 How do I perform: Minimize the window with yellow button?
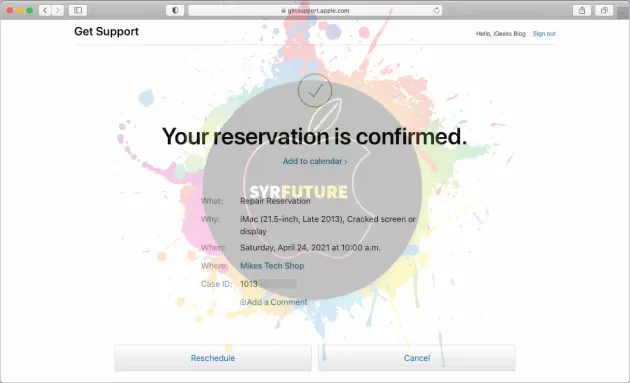click(20, 10)
